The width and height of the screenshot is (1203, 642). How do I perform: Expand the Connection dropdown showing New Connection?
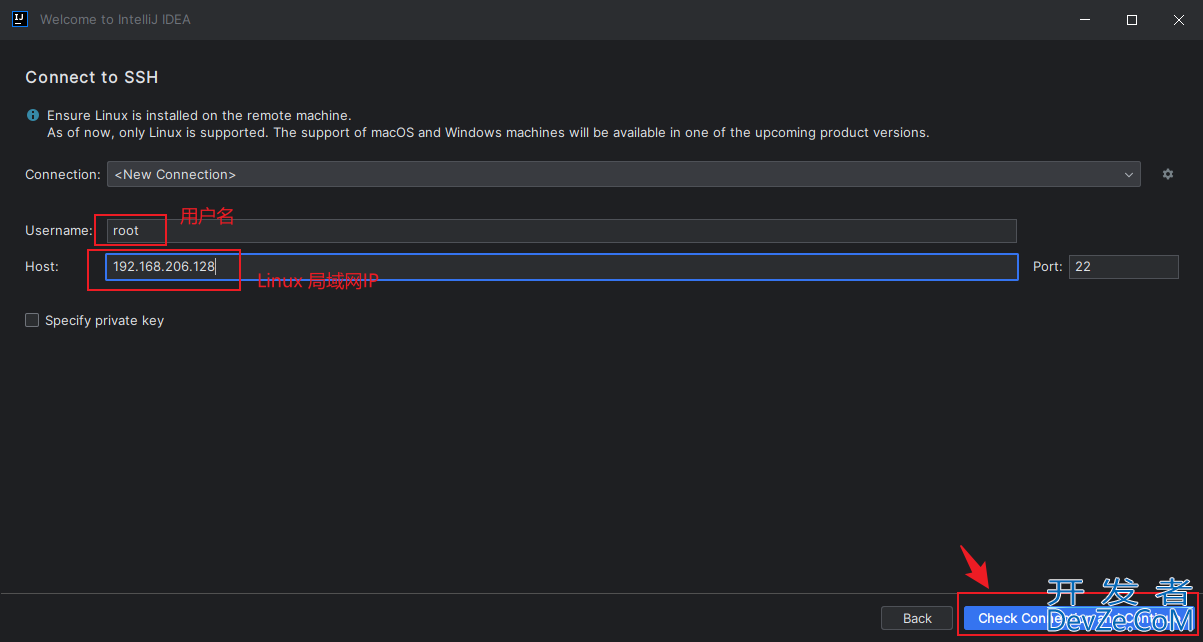tap(623, 174)
